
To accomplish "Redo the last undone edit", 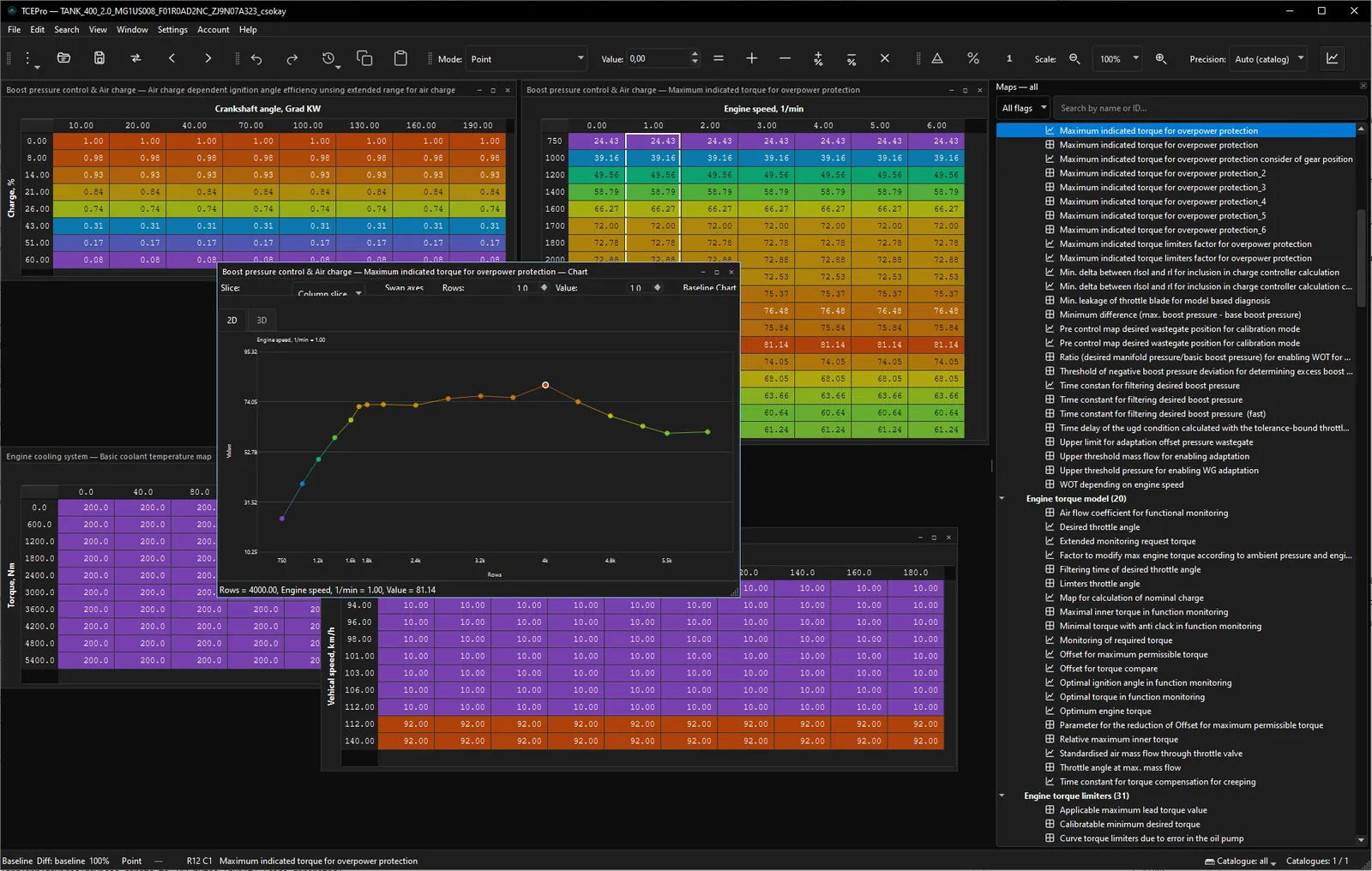I will coord(292,58).
